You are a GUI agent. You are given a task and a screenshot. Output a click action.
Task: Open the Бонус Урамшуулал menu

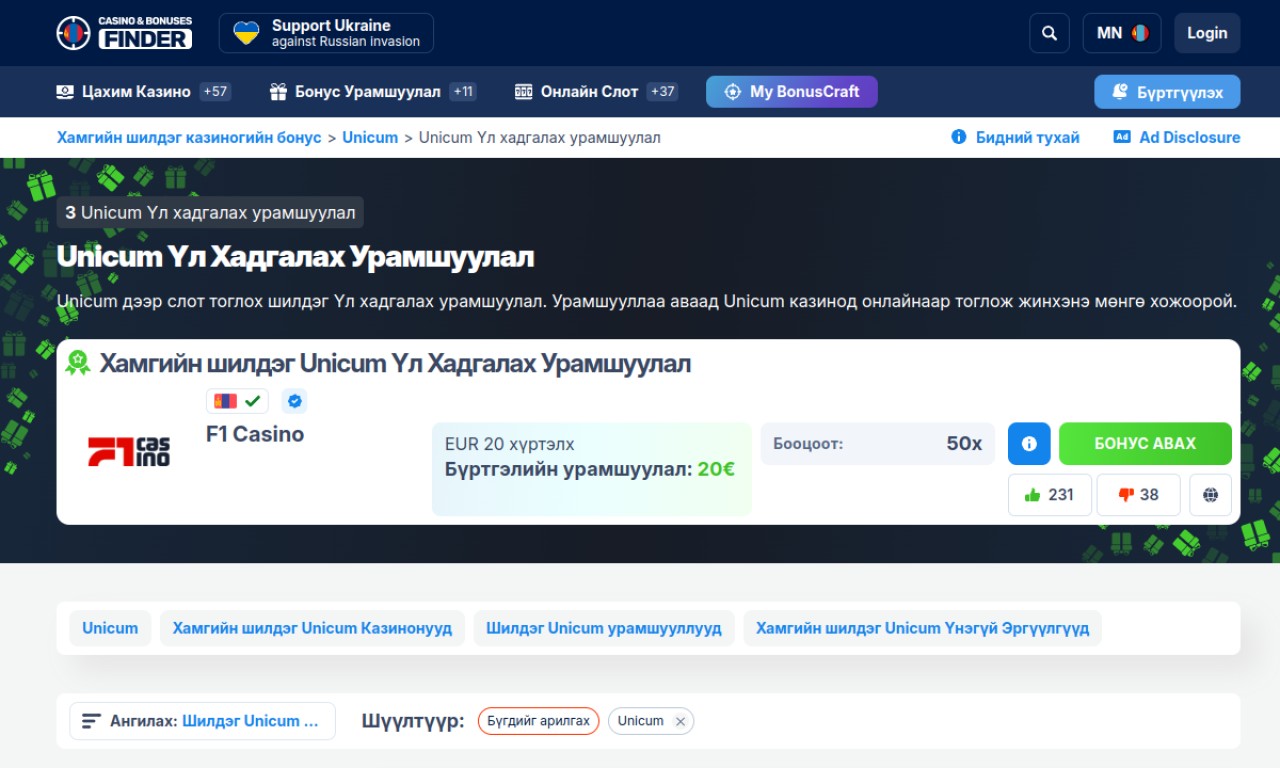[372, 92]
